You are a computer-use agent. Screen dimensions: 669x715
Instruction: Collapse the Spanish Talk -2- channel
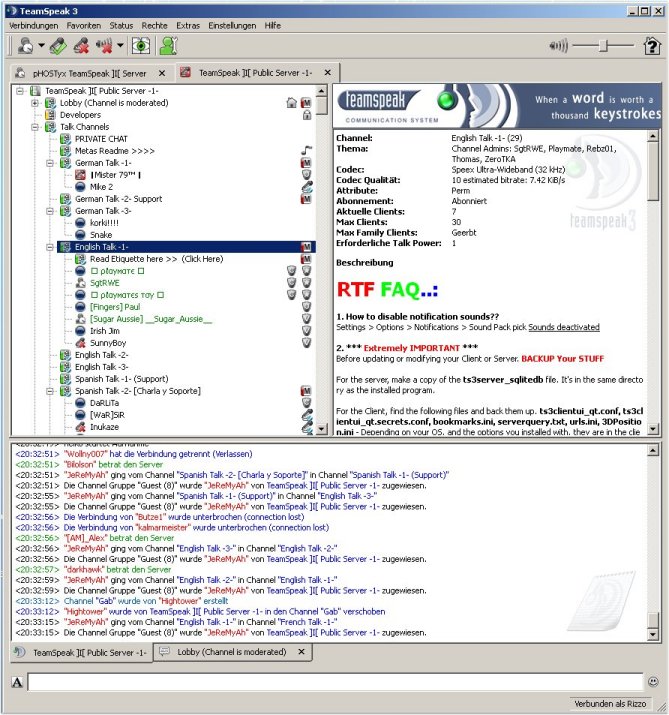pos(50,391)
